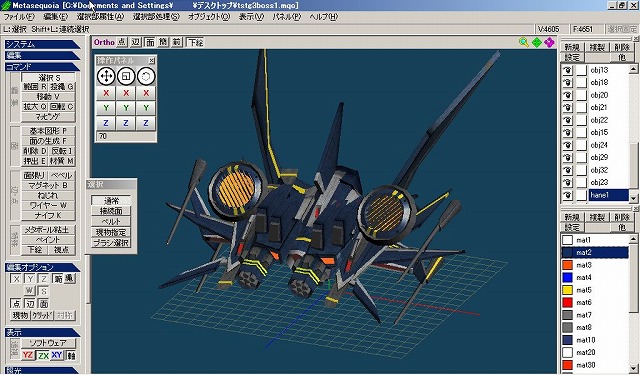This screenshot has width=640, height=375.
Task: Open the パネル(P) menu
Action: [287, 17]
